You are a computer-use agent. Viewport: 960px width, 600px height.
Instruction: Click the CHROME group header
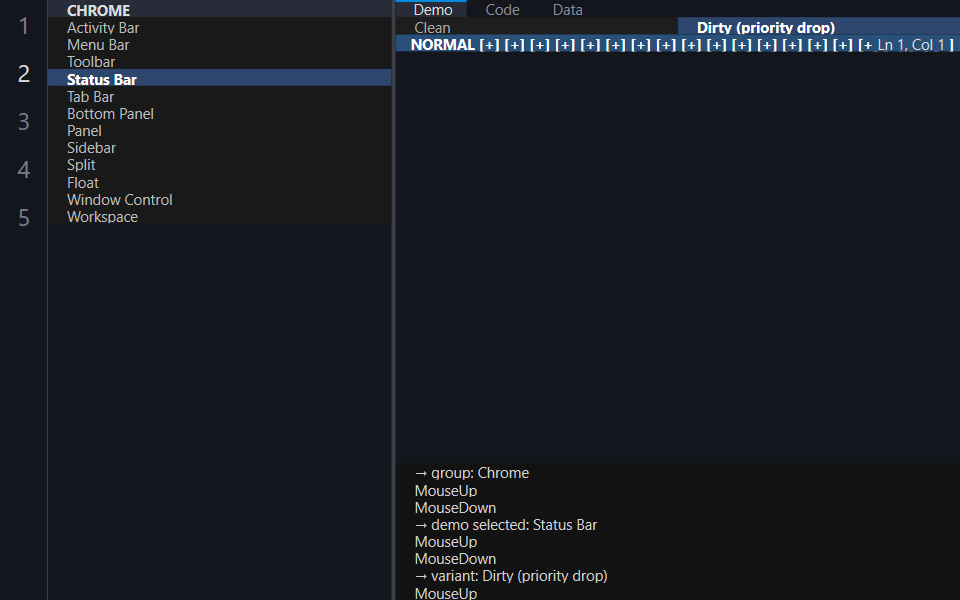(219, 10)
